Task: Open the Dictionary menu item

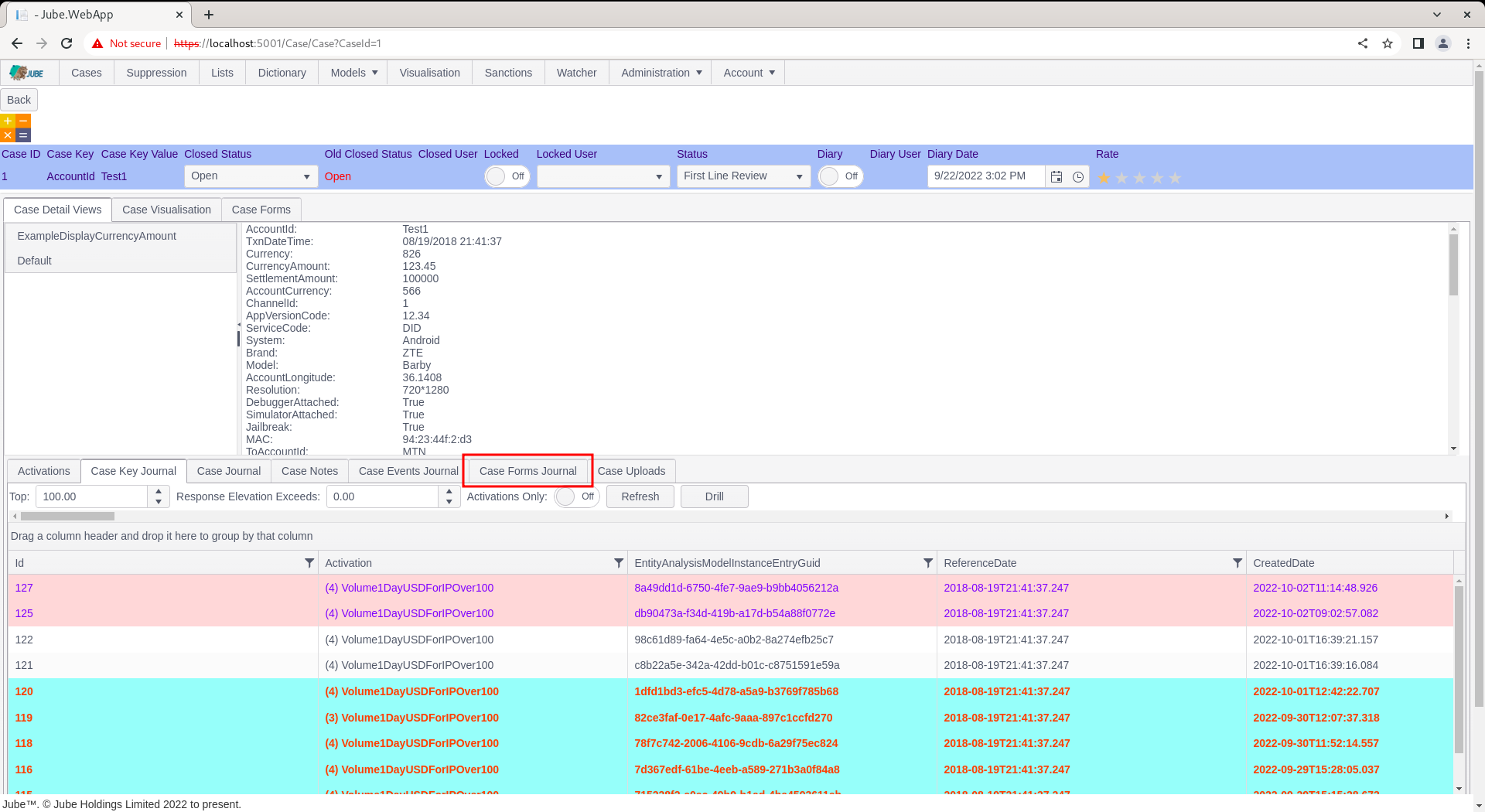Action: coord(282,73)
